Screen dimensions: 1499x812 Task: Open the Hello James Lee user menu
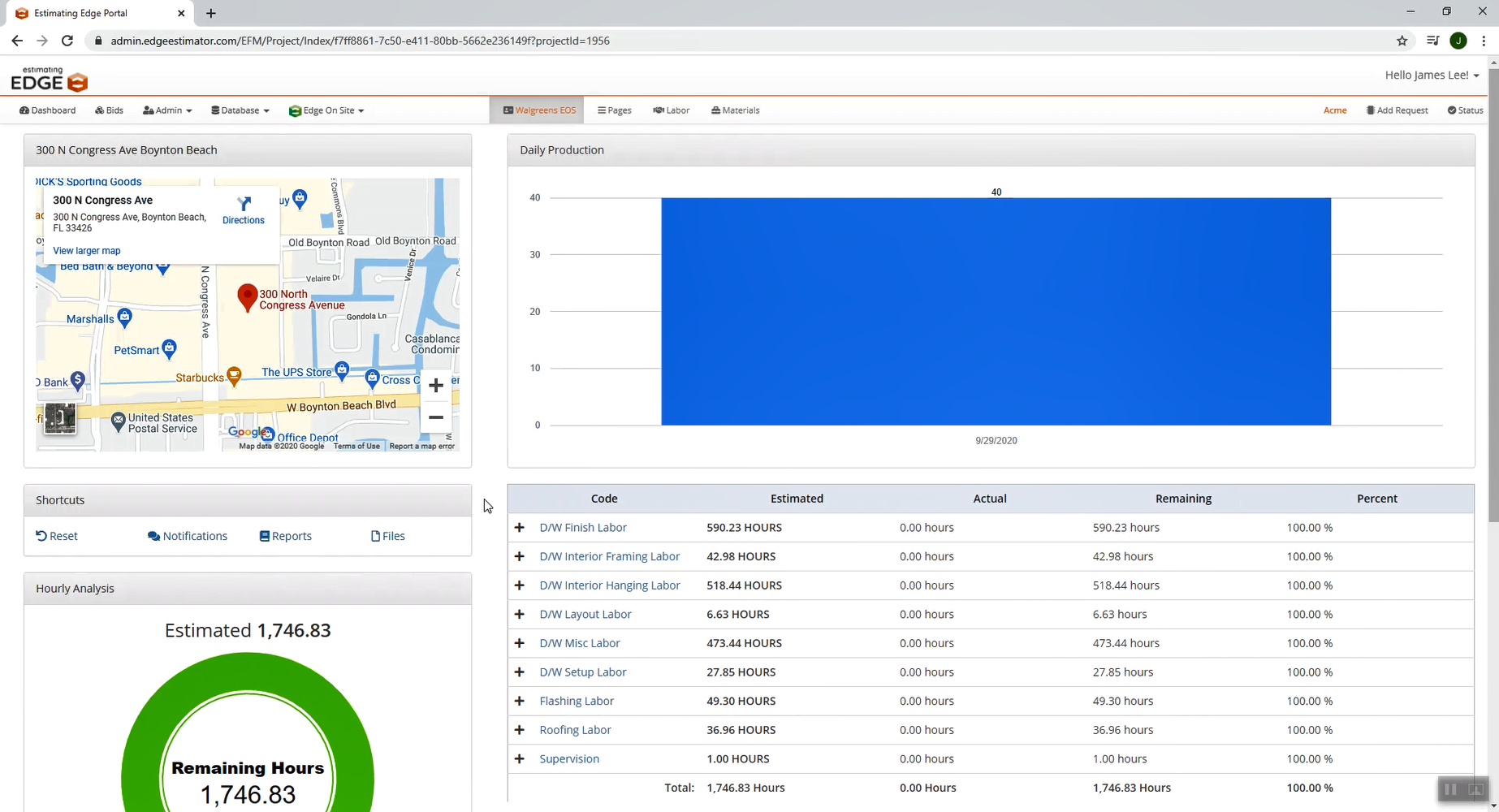coord(1432,75)
